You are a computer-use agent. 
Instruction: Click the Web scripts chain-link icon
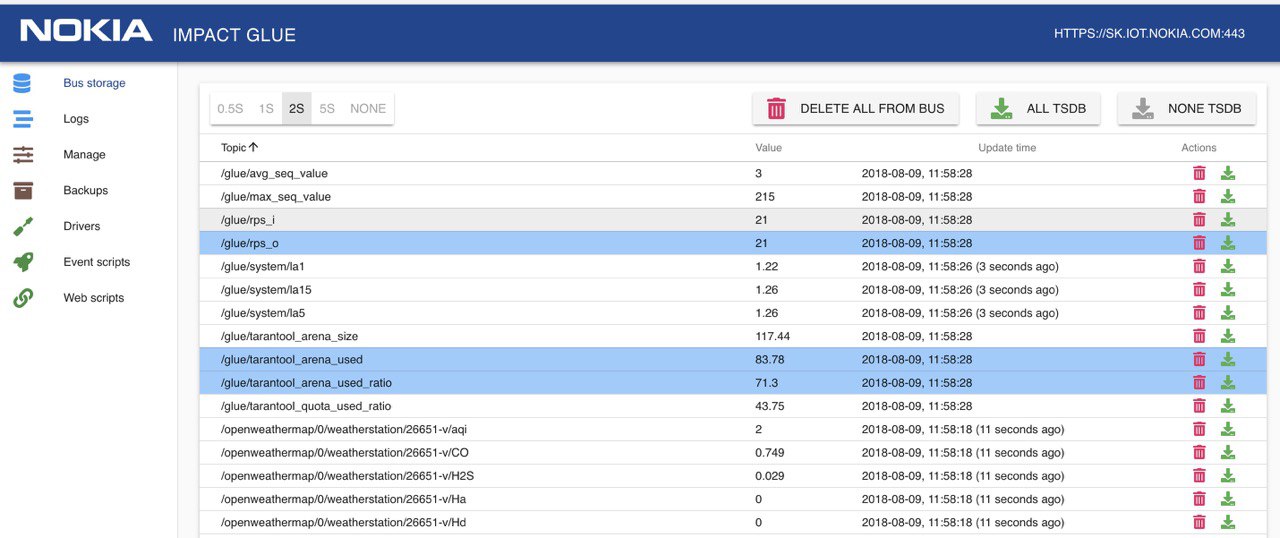[x=22, y=298]
